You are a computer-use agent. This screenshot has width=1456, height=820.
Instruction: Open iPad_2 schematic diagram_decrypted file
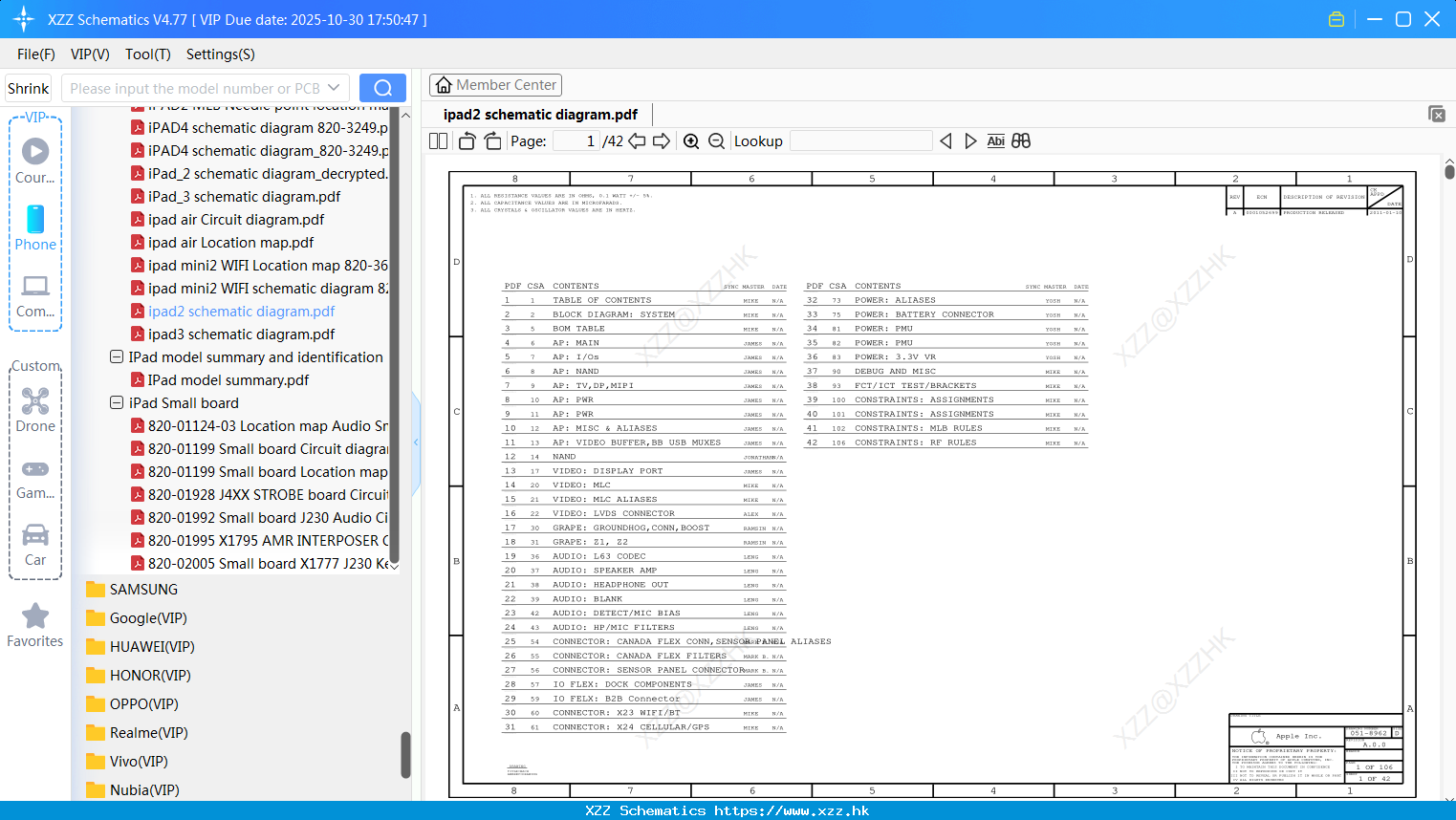pos(259,173)
